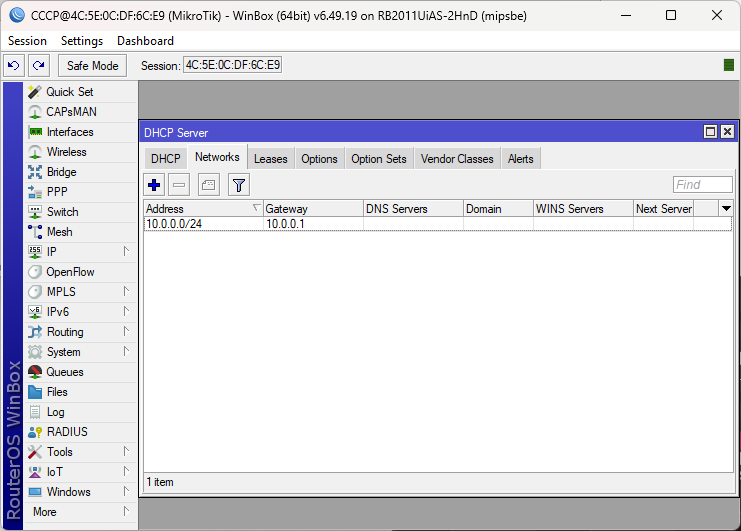Open the RADIUS menu
Image resolution: width=741 pixels, height=531 pixels.
[x=80, y=432]
